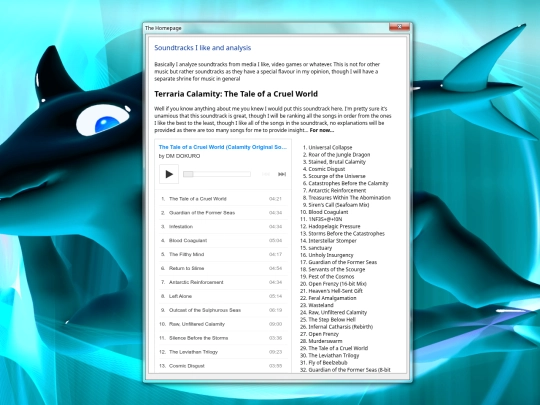
Task: Close The Homepage window
Action: [399, 27]
